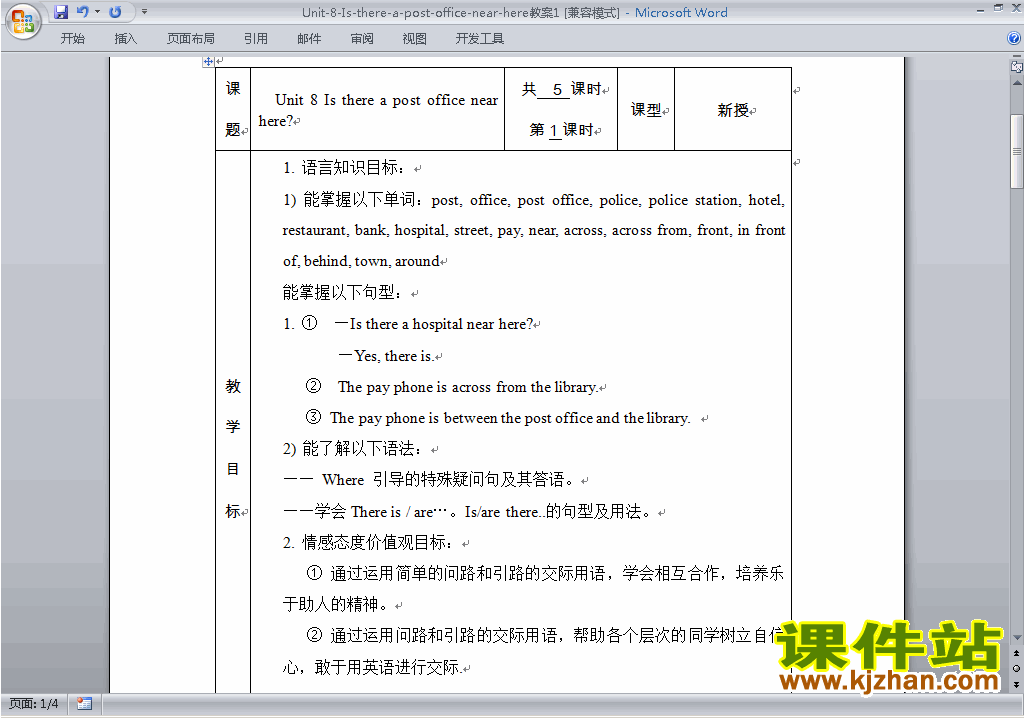Switch to the 引用 tab
Image resolution: width=1024 pixels, height=718 pixels.
255,39
